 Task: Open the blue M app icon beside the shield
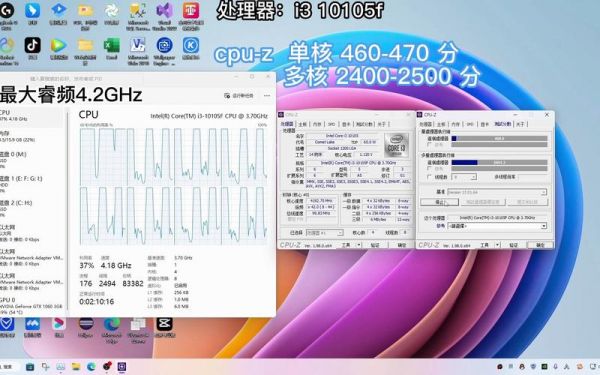tap(33, 324)
